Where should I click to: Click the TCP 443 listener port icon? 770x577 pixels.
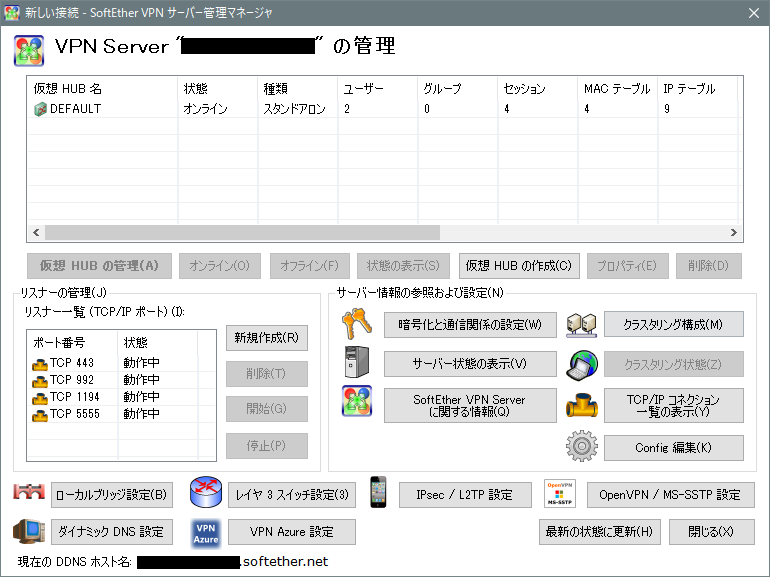(x=39, y=364)
